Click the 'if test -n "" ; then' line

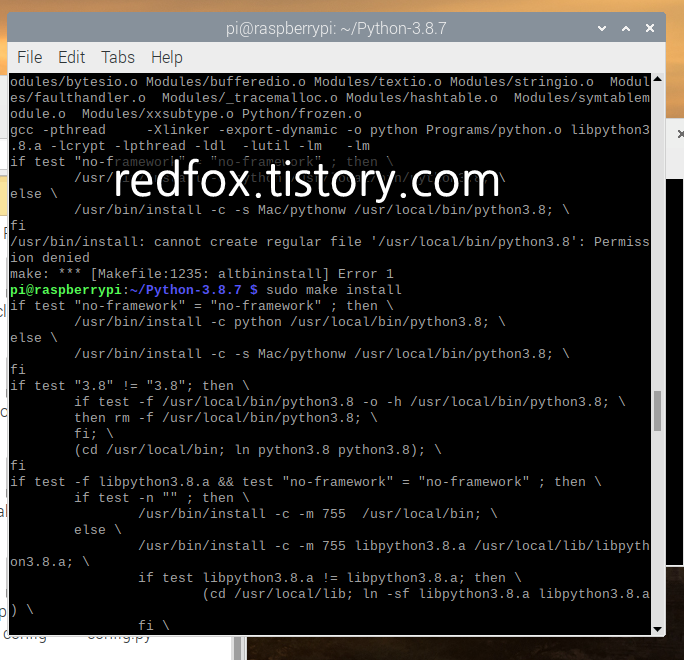[x=161, y=498]
